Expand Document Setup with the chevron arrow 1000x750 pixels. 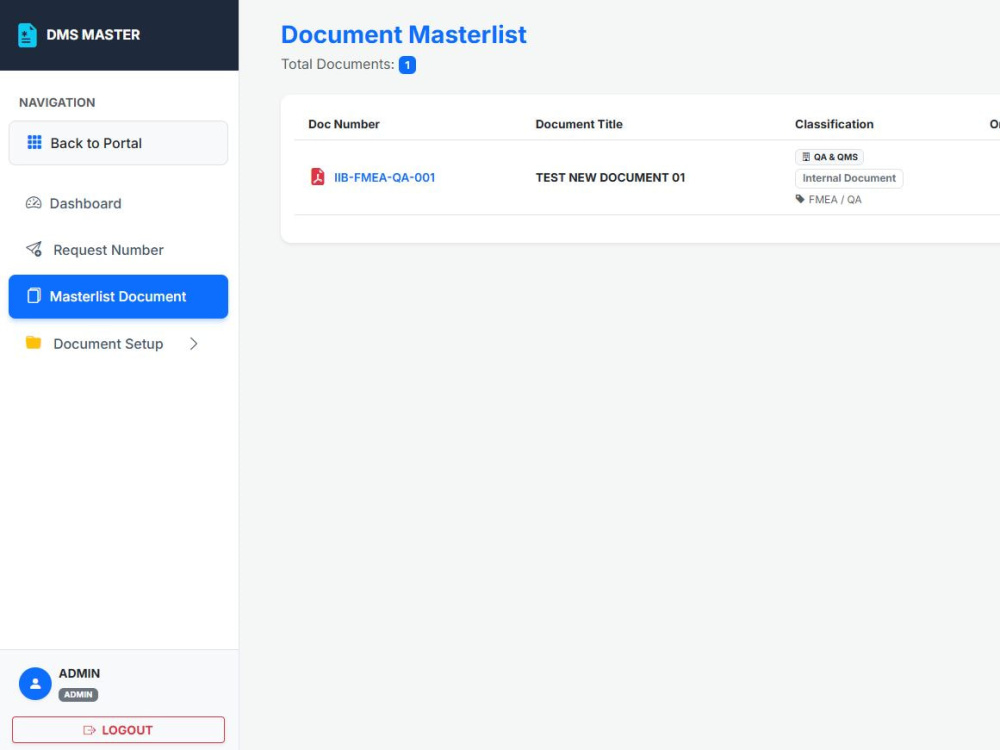194,344
